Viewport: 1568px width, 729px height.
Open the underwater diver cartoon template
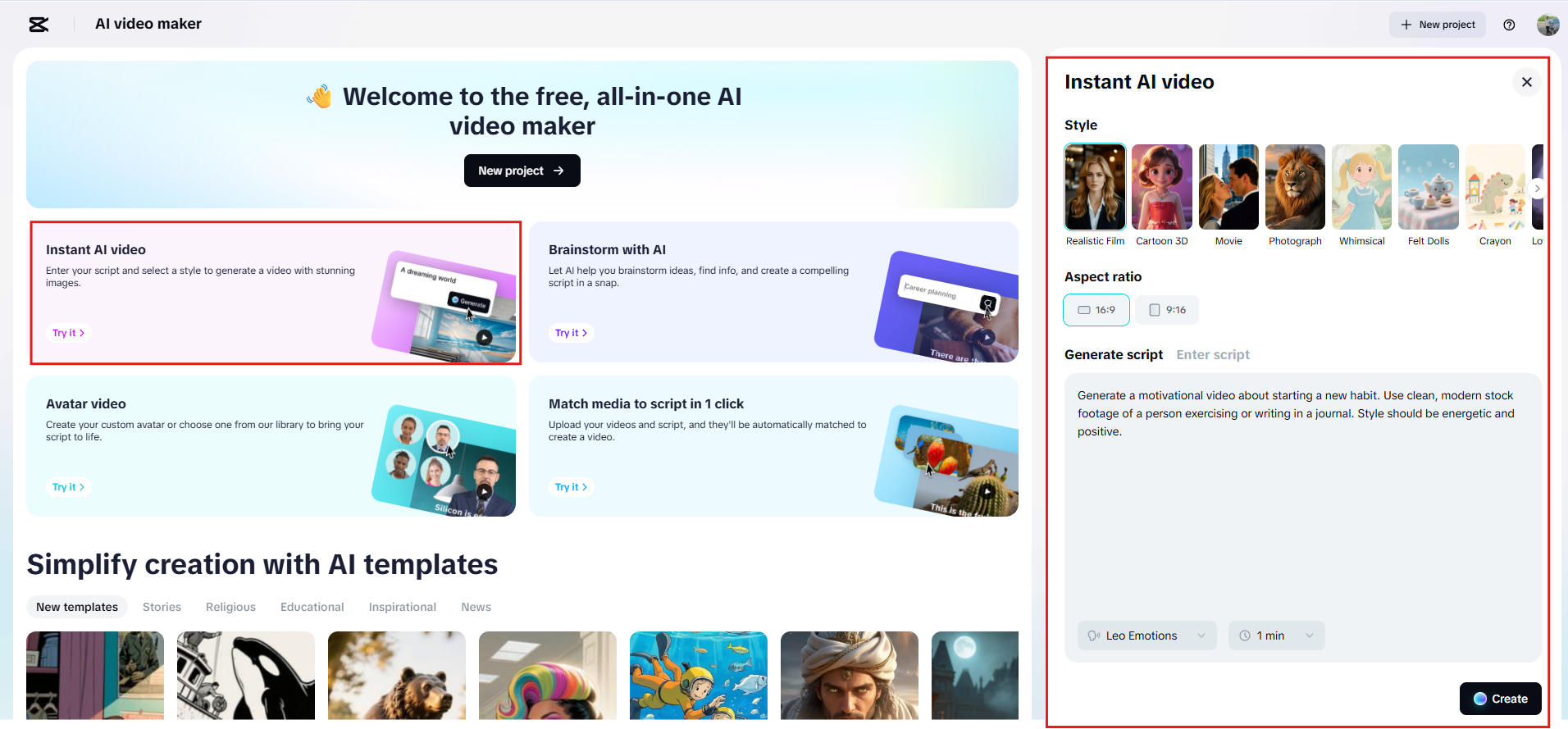699,676
